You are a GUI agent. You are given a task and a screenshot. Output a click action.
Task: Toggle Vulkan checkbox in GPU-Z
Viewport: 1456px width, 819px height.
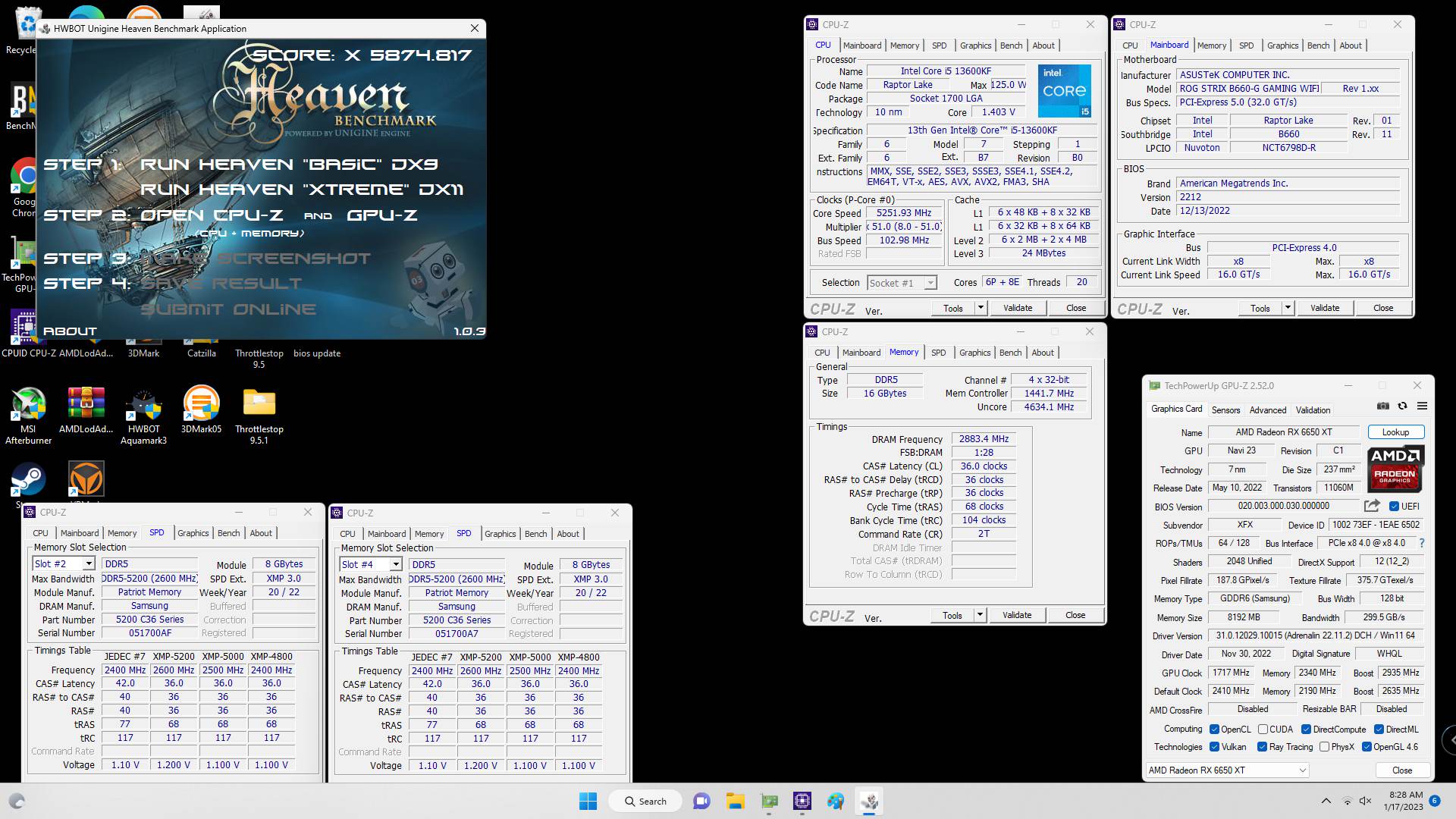(1214, 747)
